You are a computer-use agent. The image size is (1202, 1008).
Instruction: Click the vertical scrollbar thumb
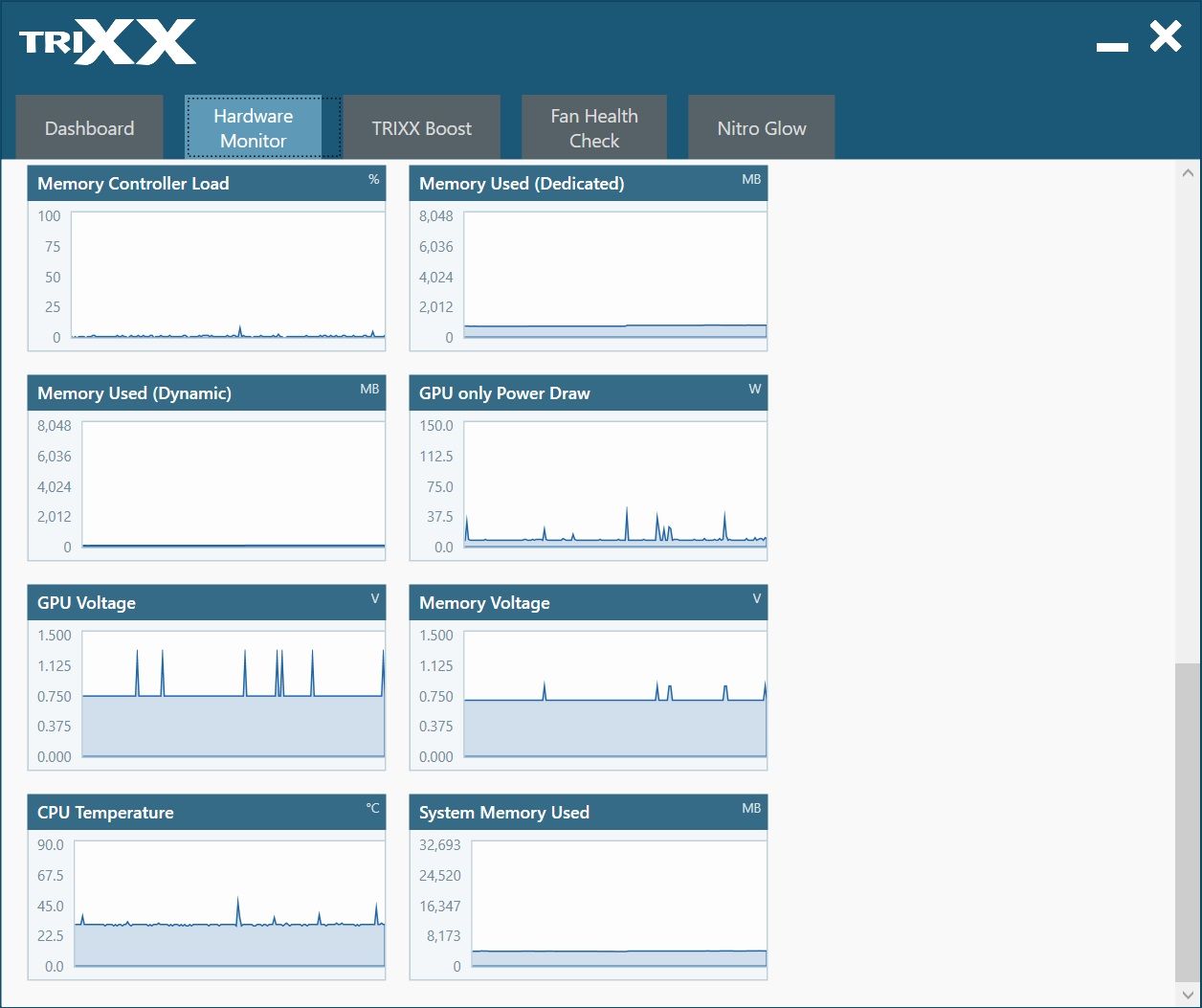pos(1188,821)
